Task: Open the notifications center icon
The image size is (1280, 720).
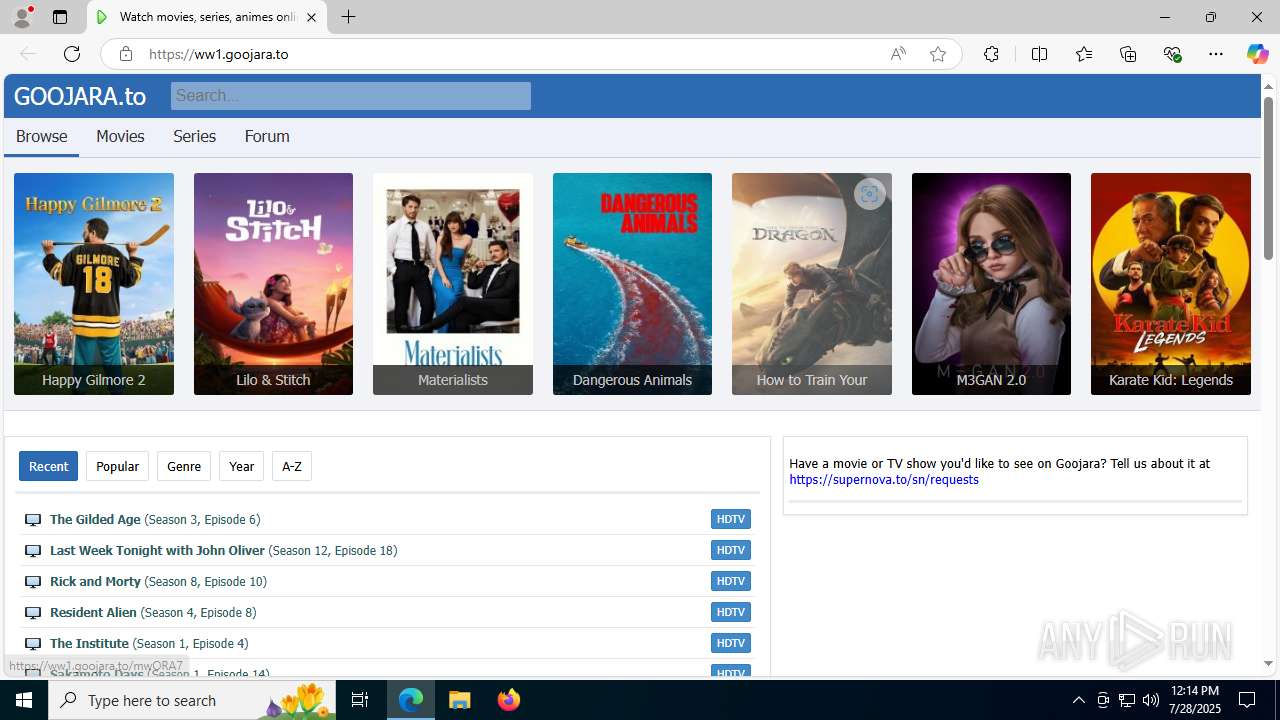Action: [x=1247, y=700]
